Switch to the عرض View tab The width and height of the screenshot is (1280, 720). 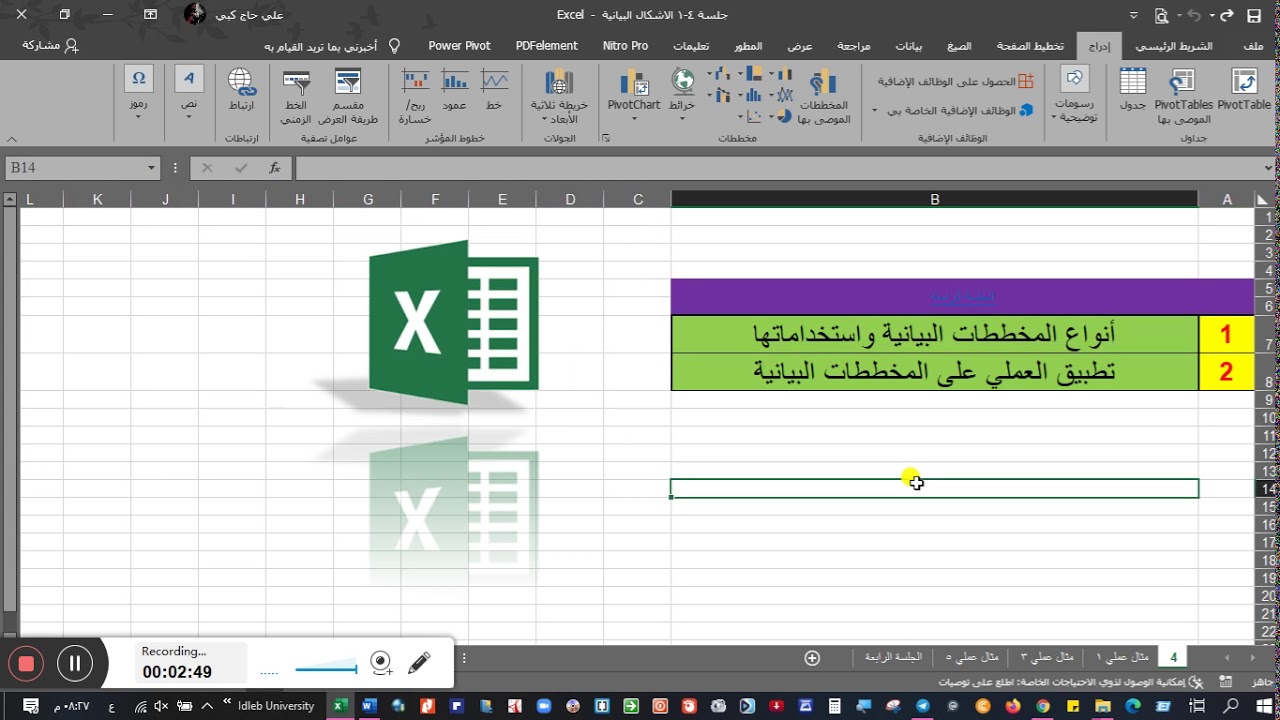(799, 46)
